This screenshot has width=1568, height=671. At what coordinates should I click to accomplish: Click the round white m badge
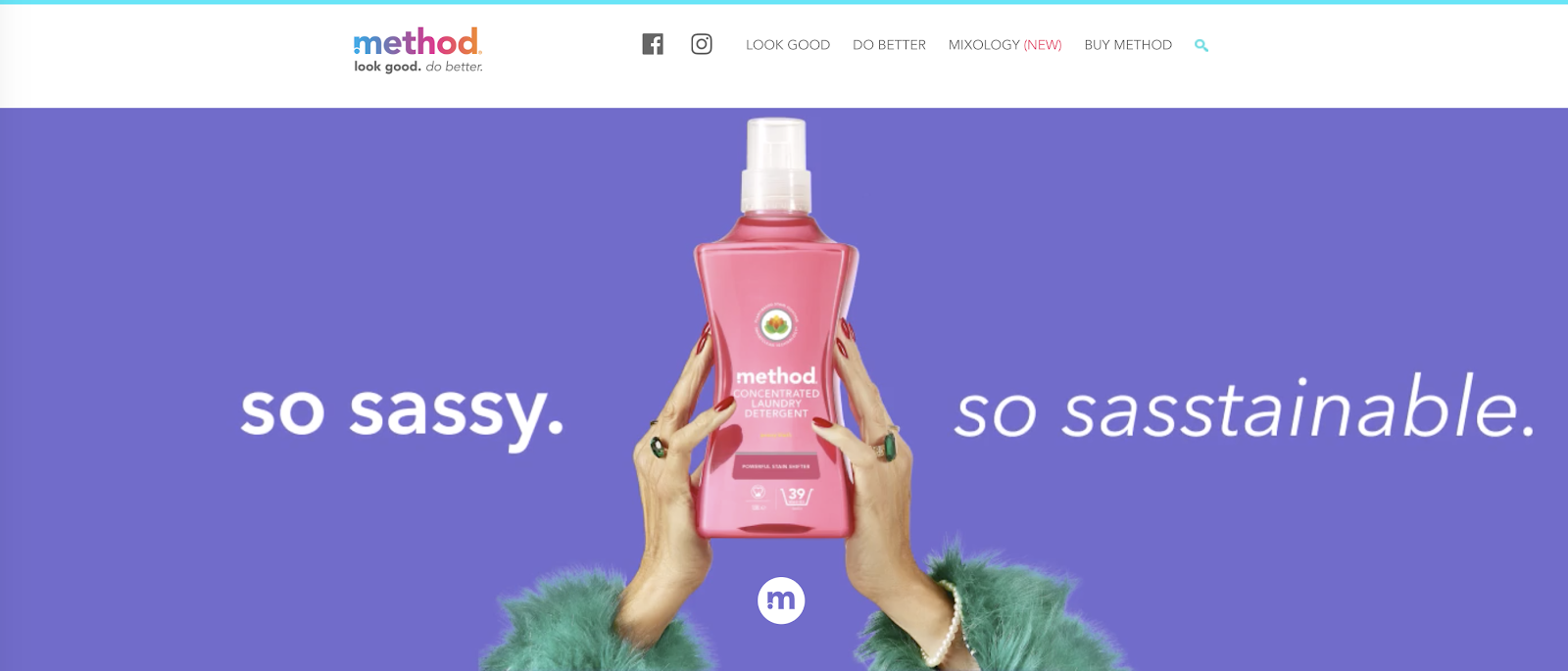781,600
